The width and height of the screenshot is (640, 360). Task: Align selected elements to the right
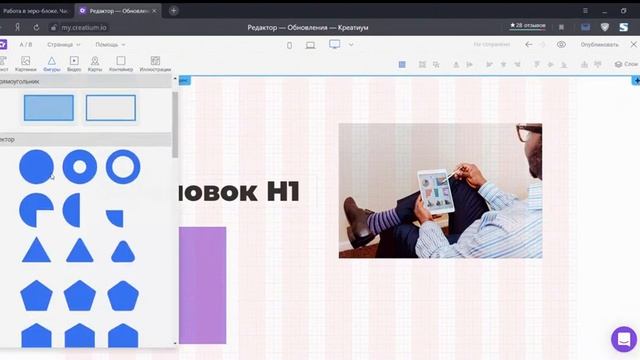tap(518, 64)
